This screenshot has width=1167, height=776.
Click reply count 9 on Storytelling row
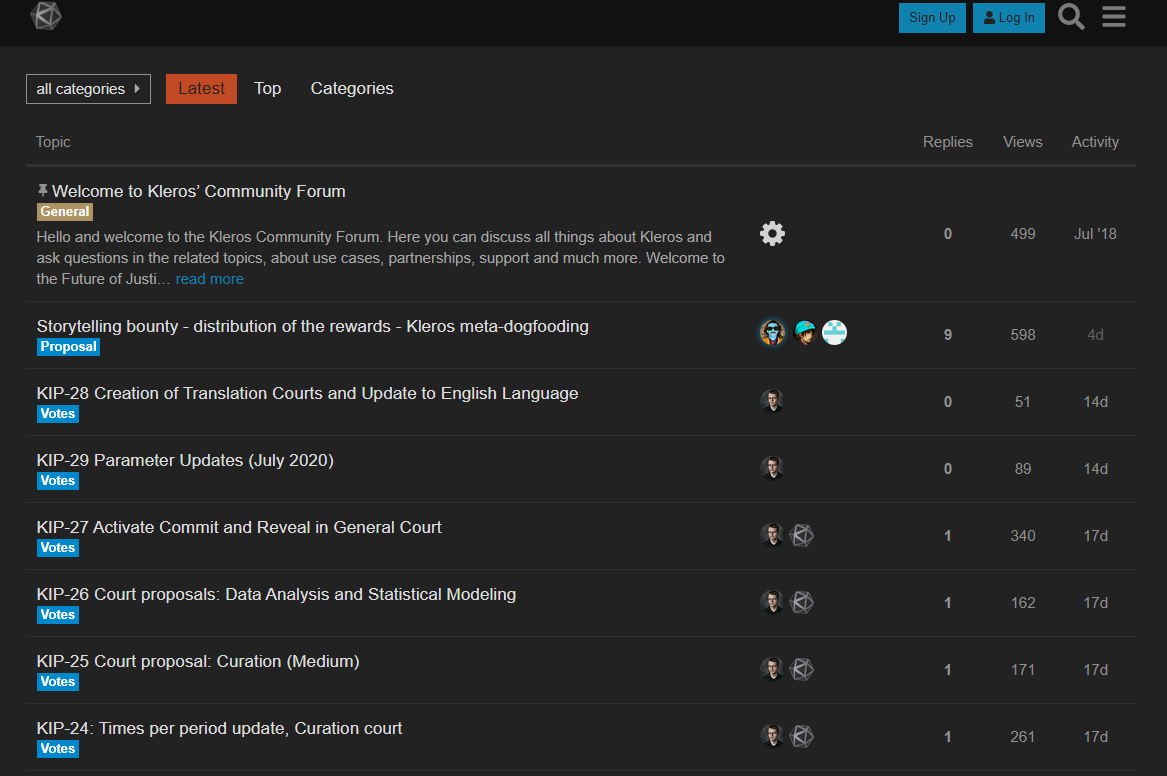[947, 335]
